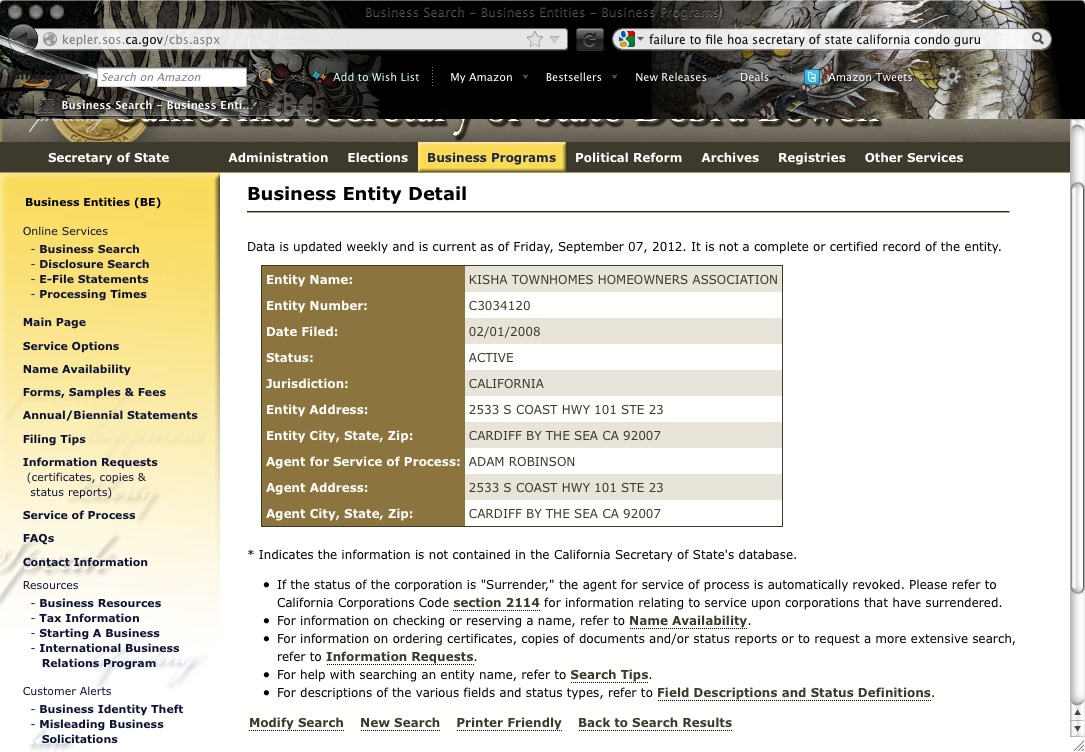Open Information Requests link in bullet list
The width and height of the screenshot is (1085, 752).
point(399,657)
